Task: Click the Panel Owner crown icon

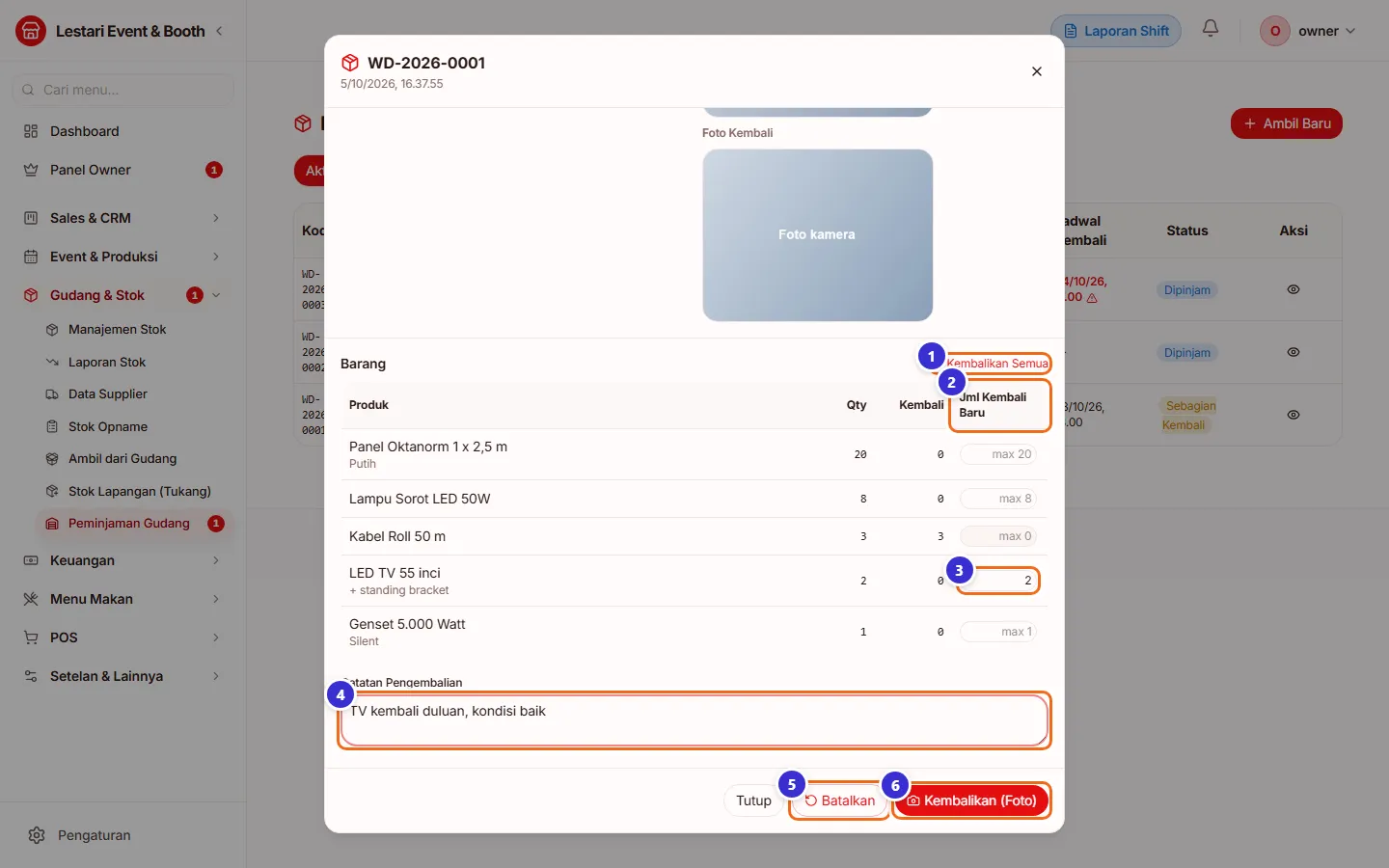Action: tap(31, 170)
